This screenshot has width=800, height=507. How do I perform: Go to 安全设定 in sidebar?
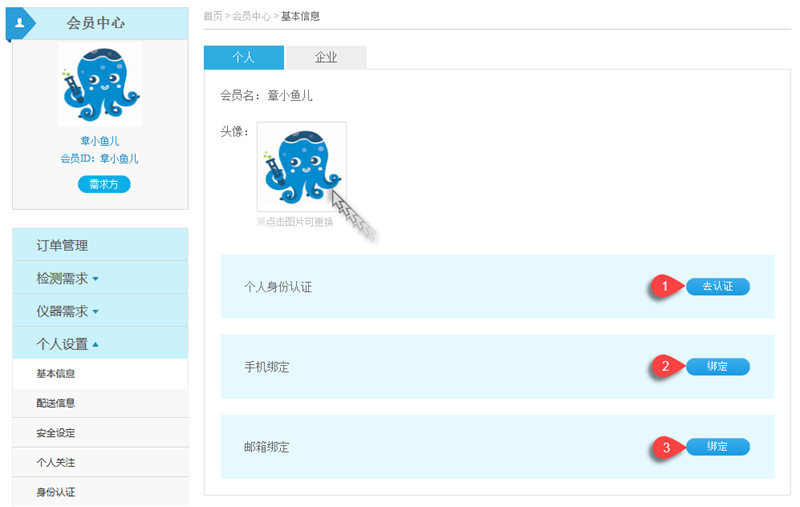(x=56, y=433)
